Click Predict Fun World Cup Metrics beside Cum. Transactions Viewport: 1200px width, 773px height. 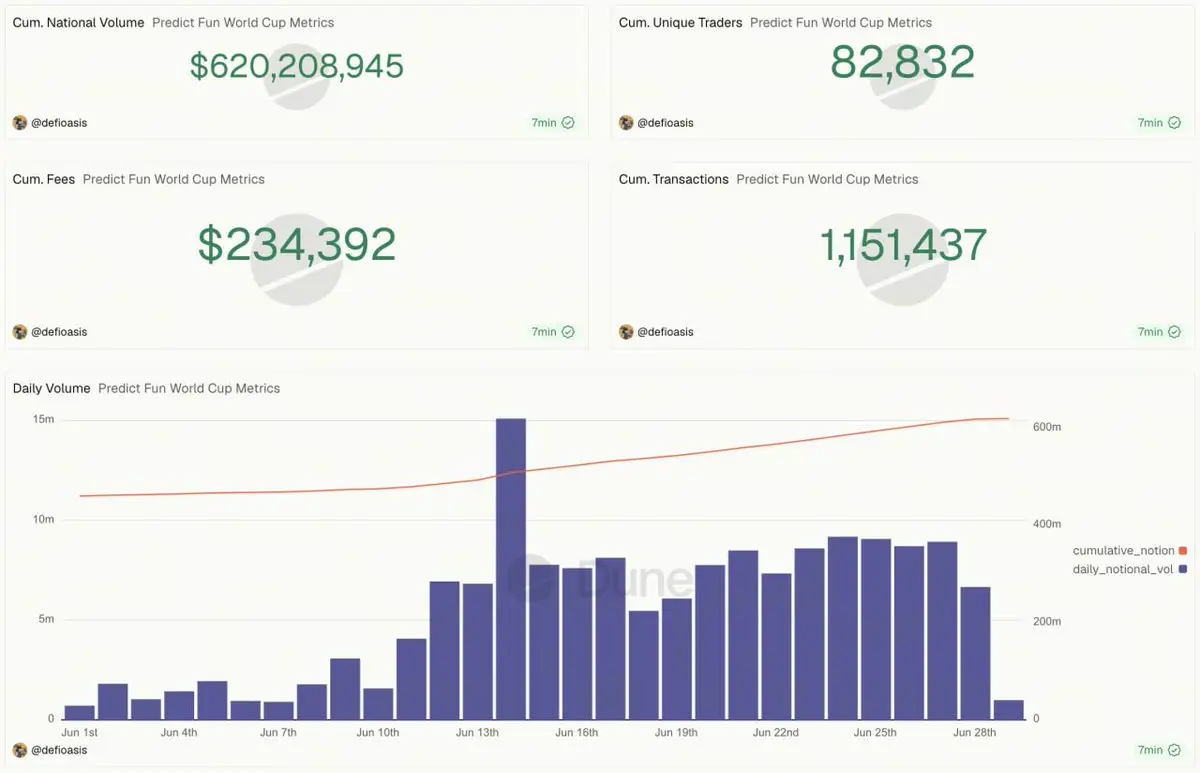[827, 179]
